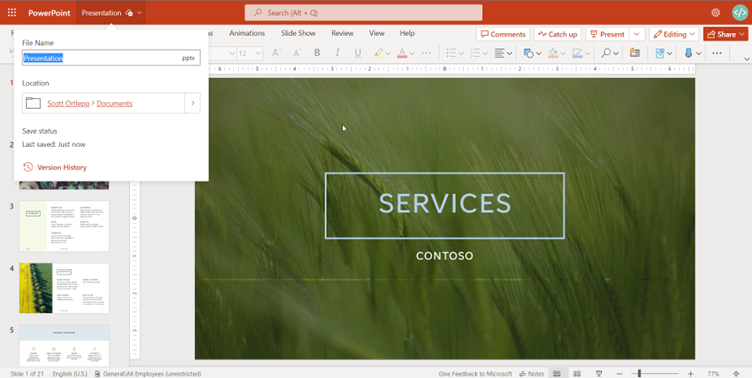Open highlight color dropdown arrow
The height and width of the screenshot is (378, 752).
[x=388, y=53]
